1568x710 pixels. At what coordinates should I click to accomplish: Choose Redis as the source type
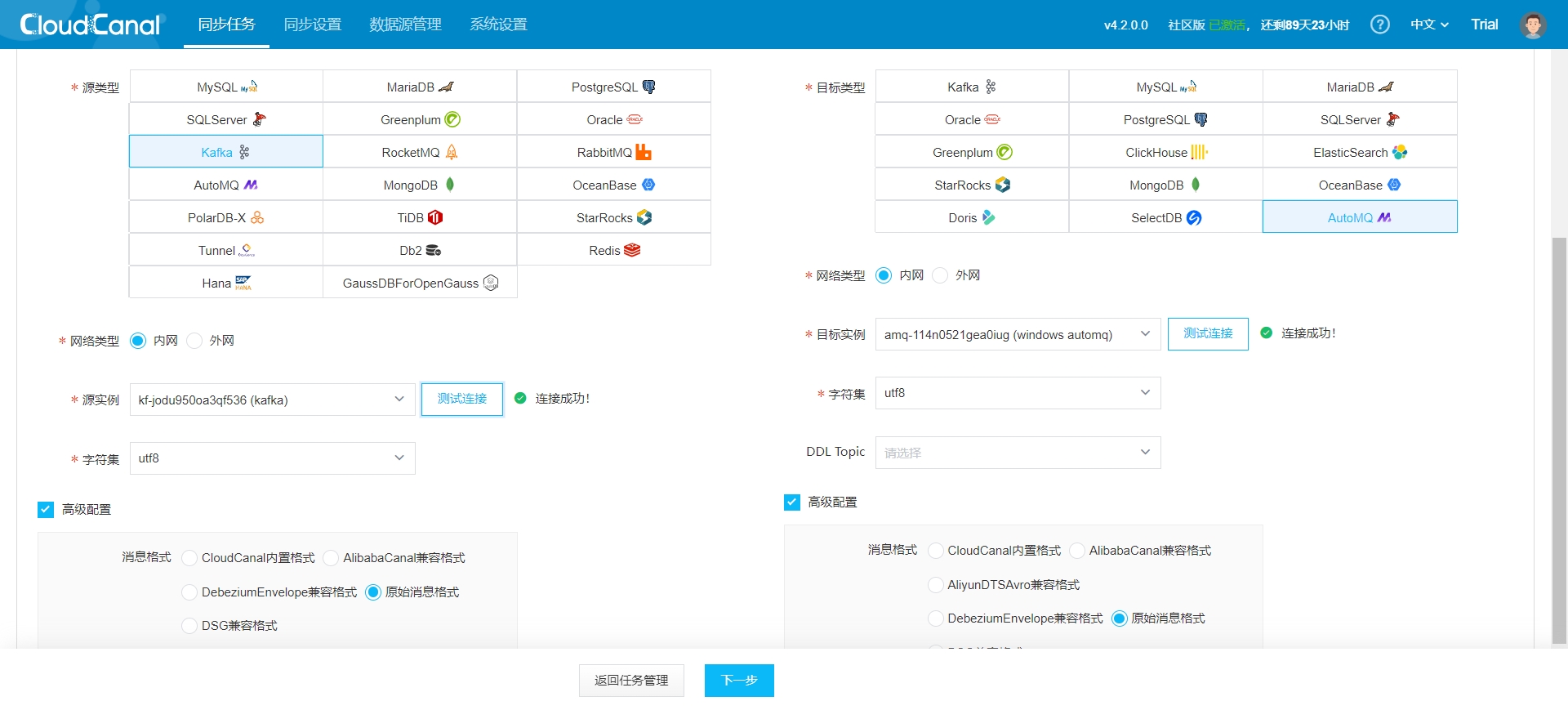click(613, 250)
